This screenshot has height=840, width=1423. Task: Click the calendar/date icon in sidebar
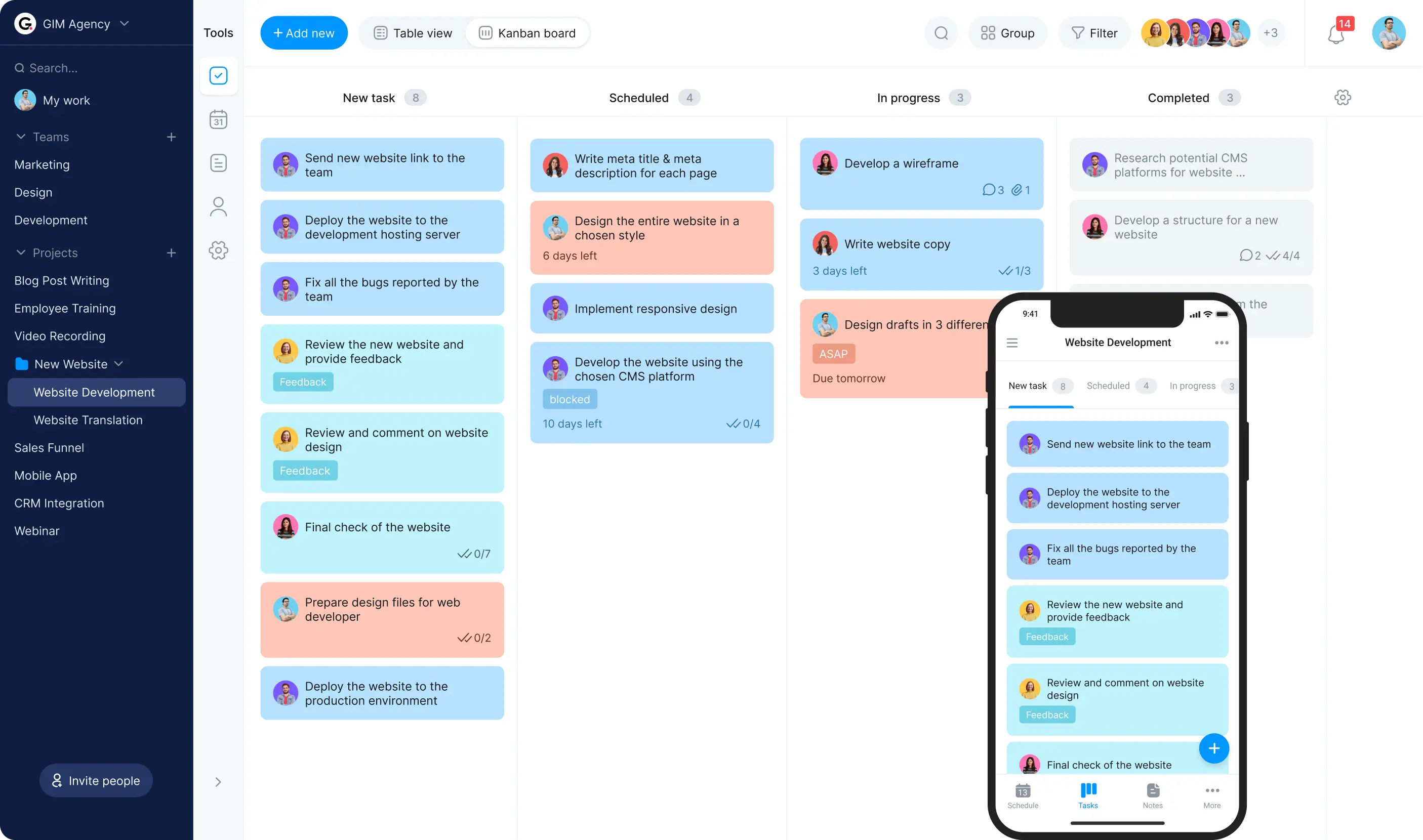pos(218,119)
